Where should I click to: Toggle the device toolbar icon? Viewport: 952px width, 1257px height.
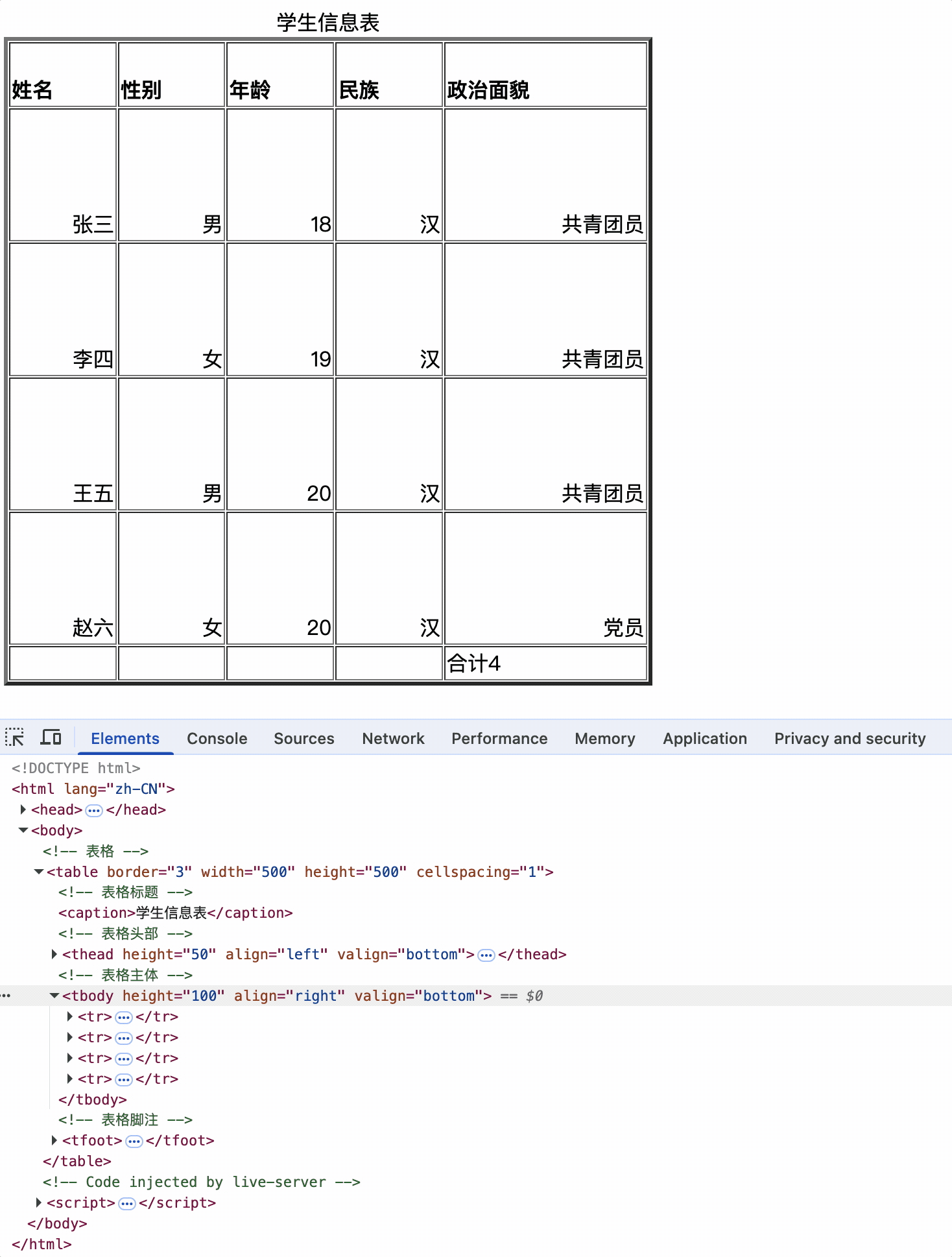click(x=51, y=737)
